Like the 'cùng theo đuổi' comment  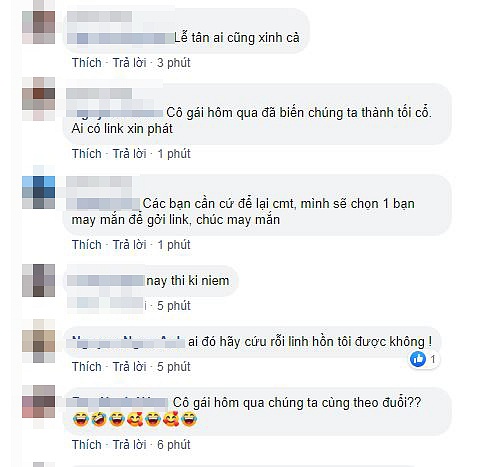point(87,445)
